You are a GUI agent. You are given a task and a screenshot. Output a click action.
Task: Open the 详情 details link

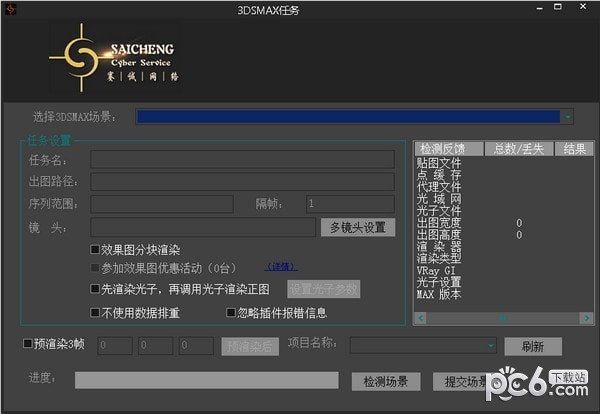(x=281, y=267)
